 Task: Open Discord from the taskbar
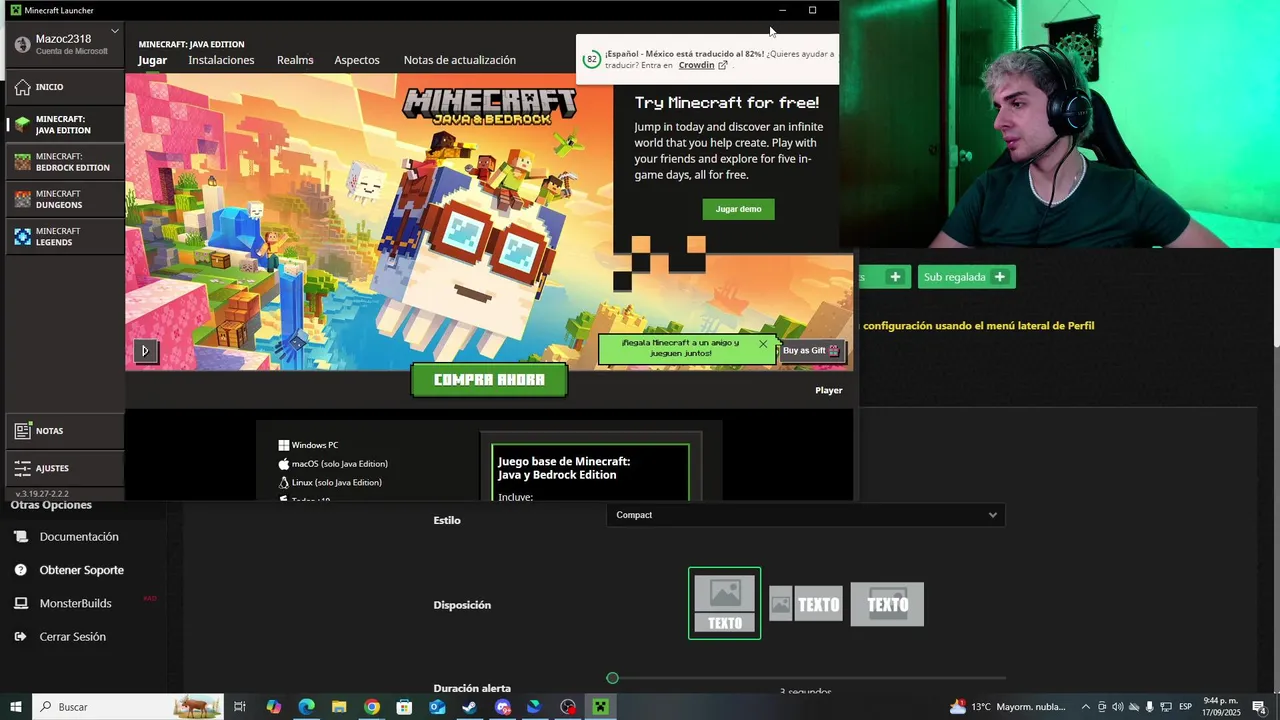coord(503,707)
